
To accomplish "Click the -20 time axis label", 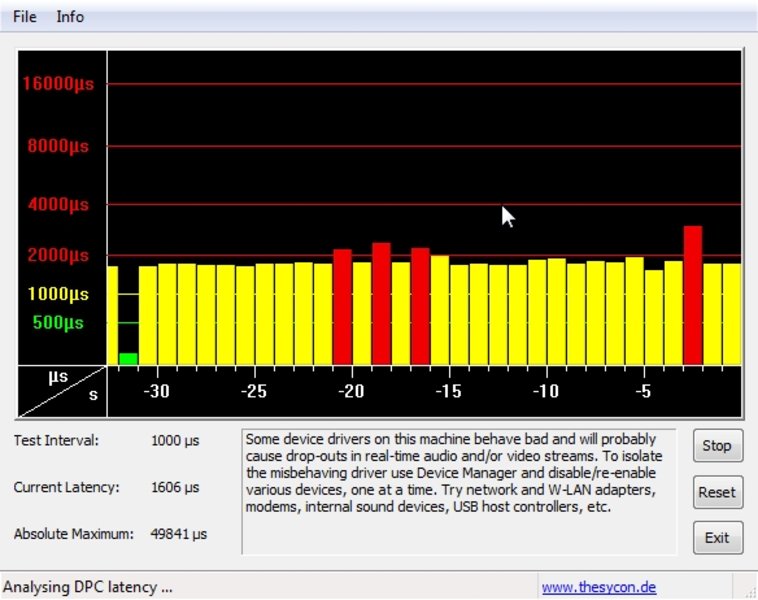I will click(x=351, y=391).
